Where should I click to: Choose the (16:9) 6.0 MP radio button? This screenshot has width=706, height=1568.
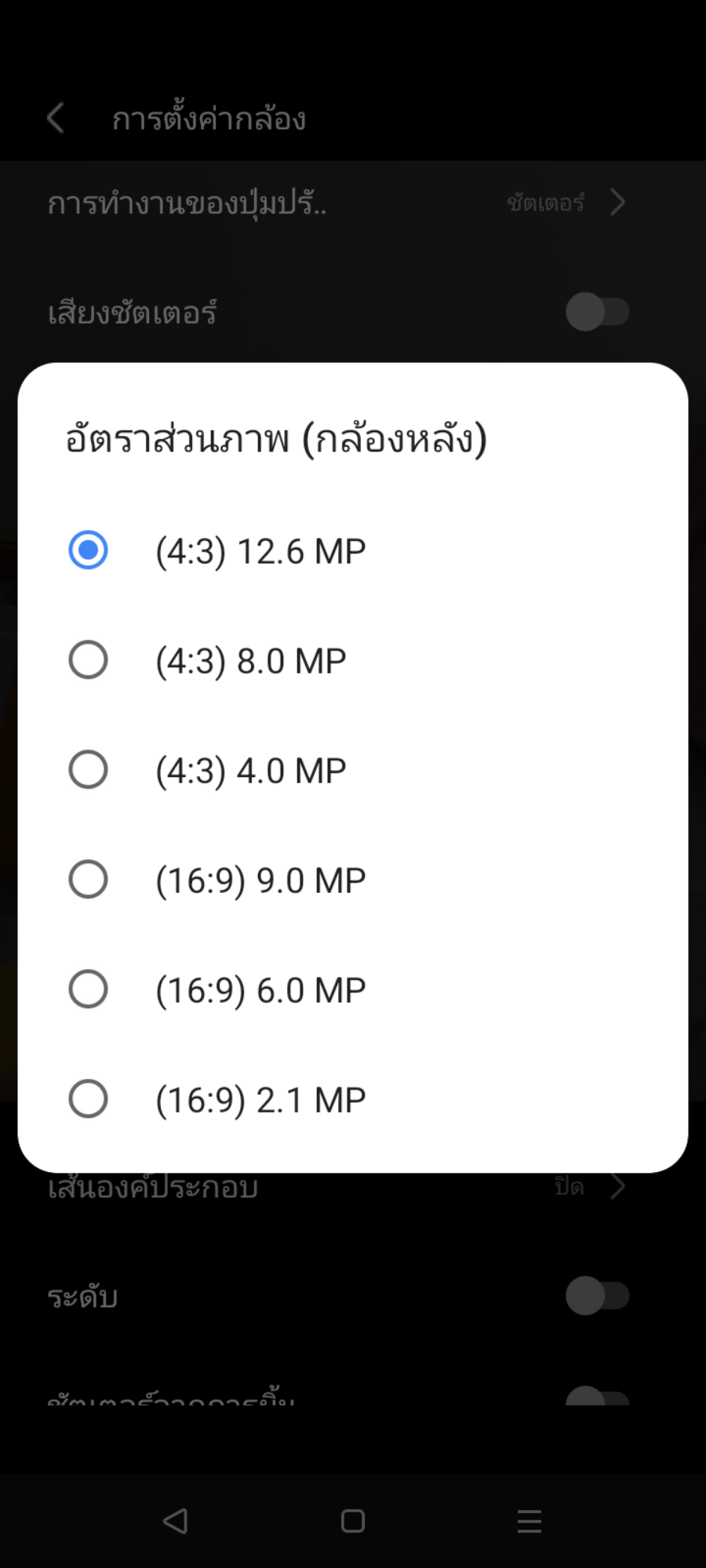point(88,989)
